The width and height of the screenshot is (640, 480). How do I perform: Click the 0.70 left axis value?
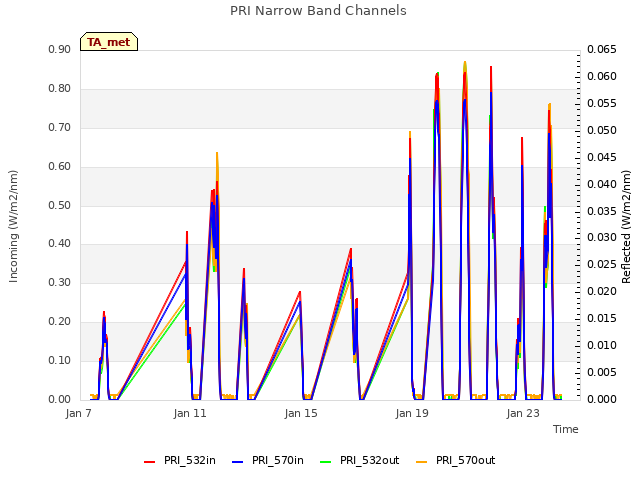click(x=59, y=127)
